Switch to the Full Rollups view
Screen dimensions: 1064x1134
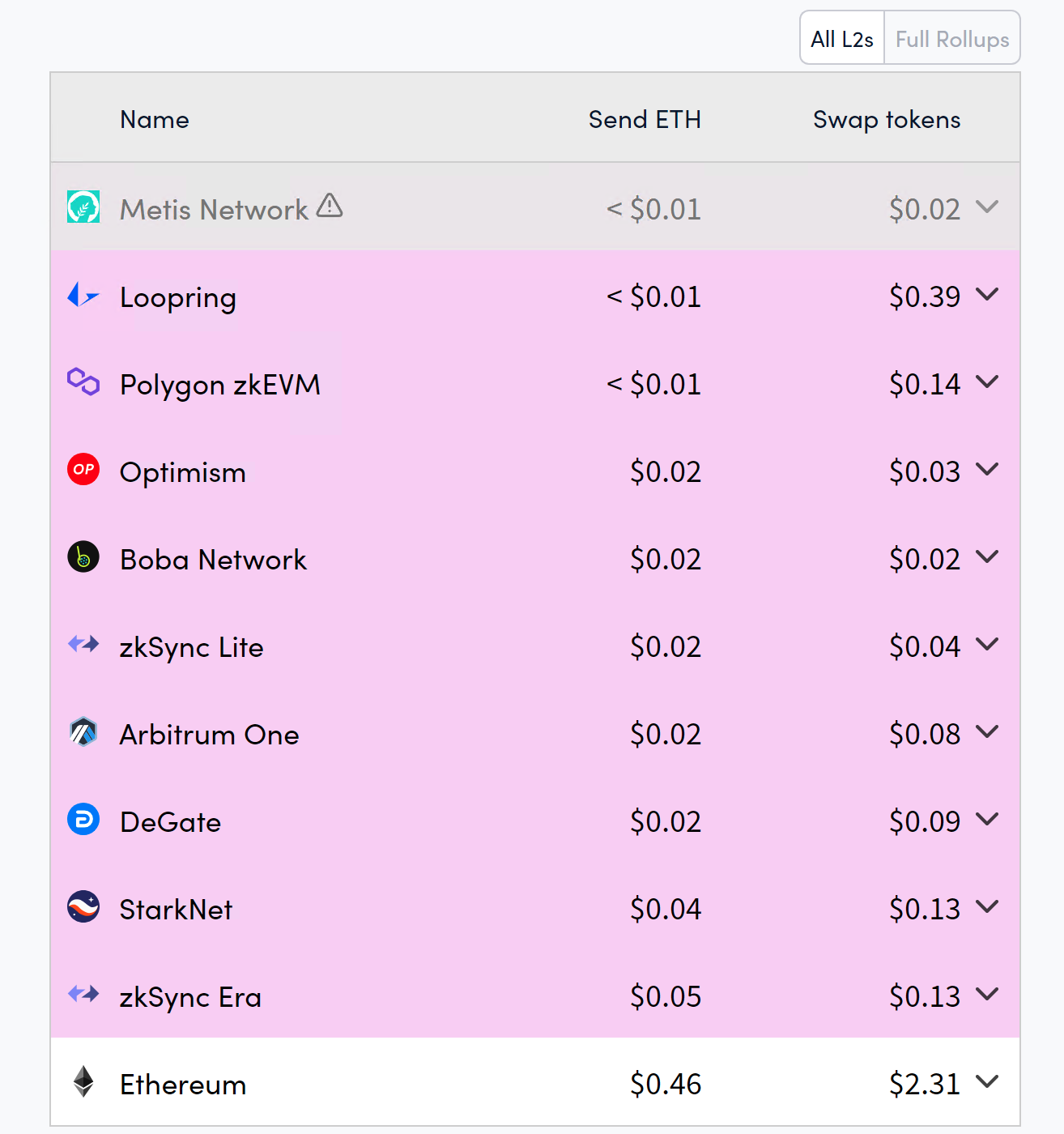[951, 39]
